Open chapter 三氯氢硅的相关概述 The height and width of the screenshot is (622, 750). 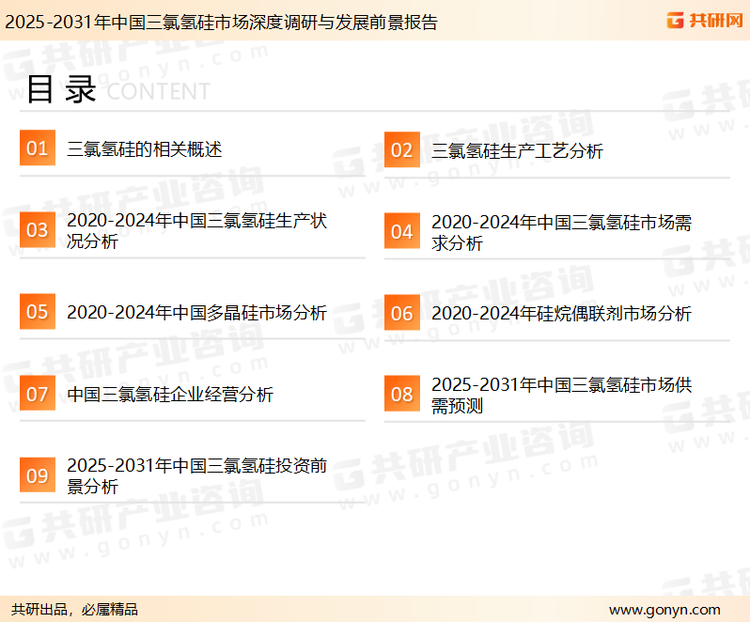pyautogui.click(x=144, y=149)
